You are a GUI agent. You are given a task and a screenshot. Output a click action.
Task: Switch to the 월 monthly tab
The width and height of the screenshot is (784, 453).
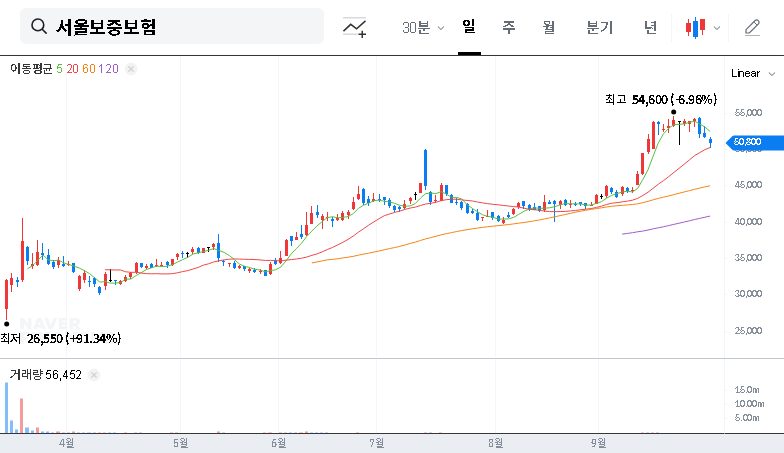(549, 27)
